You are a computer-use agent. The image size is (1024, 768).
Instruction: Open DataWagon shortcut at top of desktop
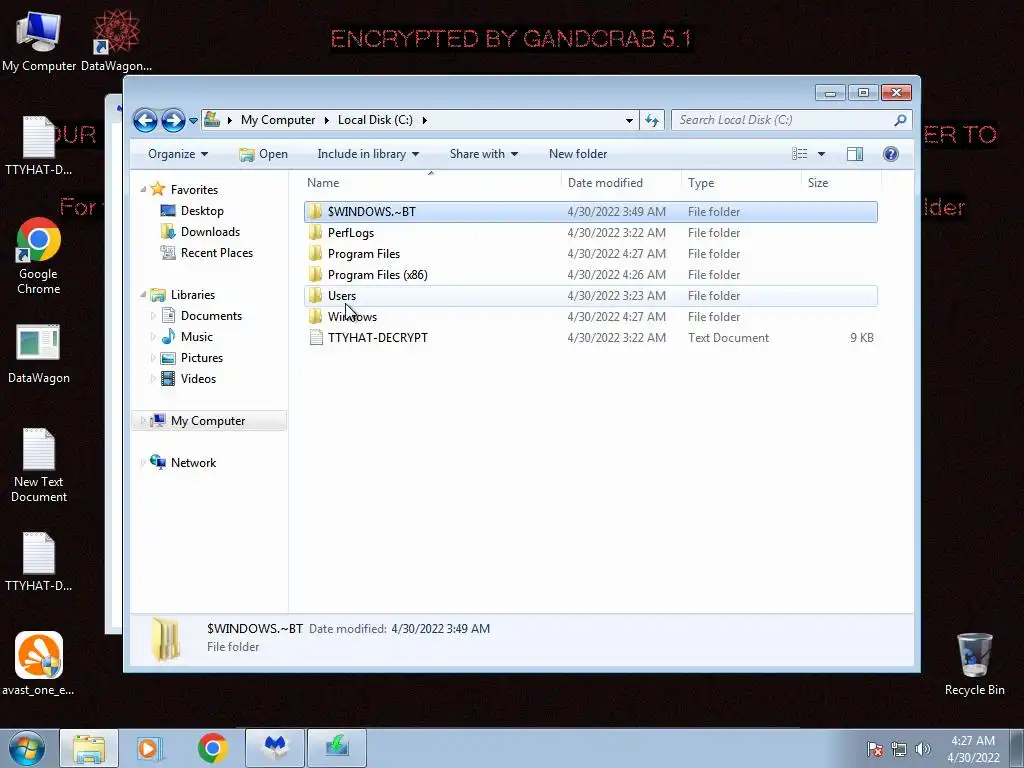click(x=116, y=40)
